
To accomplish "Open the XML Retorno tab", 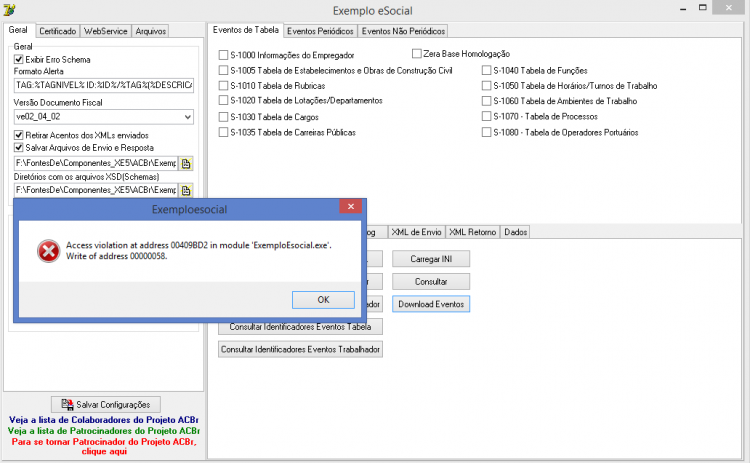I will pyautogui.click(x=472, y=232).
